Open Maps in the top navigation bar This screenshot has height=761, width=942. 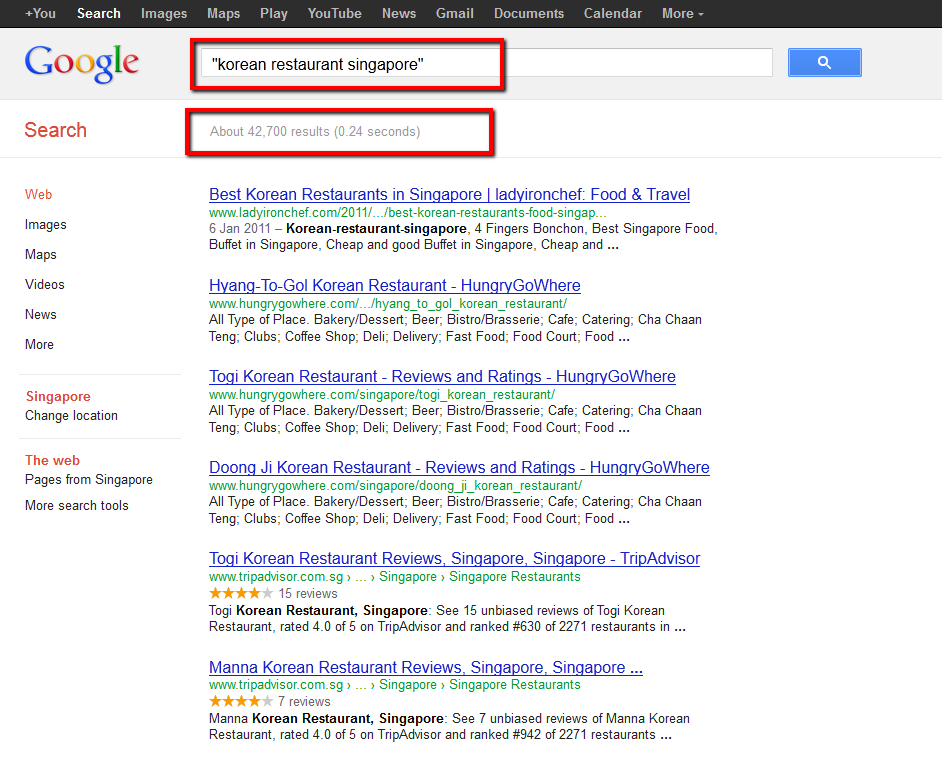(223, 13)
